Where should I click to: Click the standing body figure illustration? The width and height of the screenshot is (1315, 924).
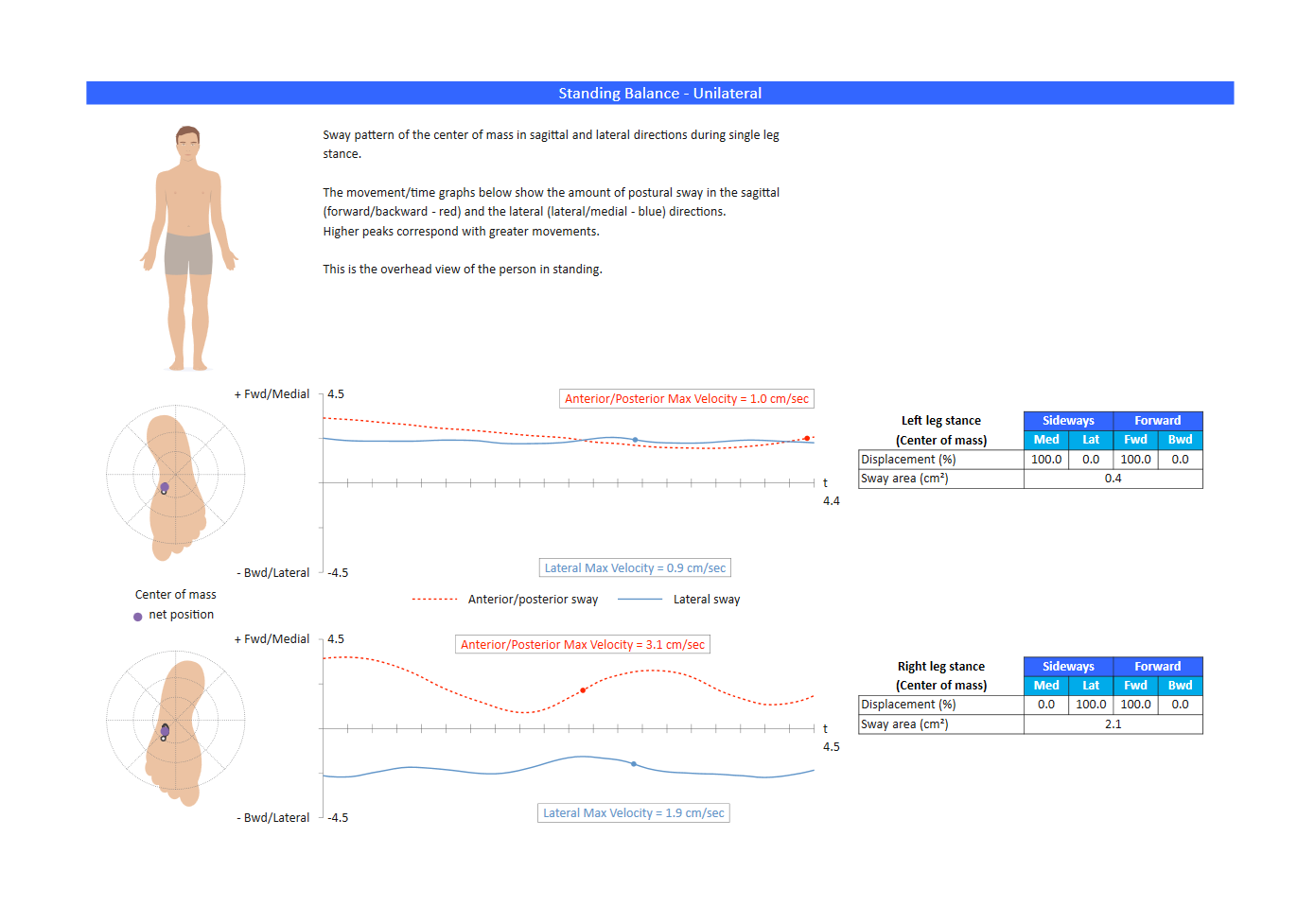[189, 246]
